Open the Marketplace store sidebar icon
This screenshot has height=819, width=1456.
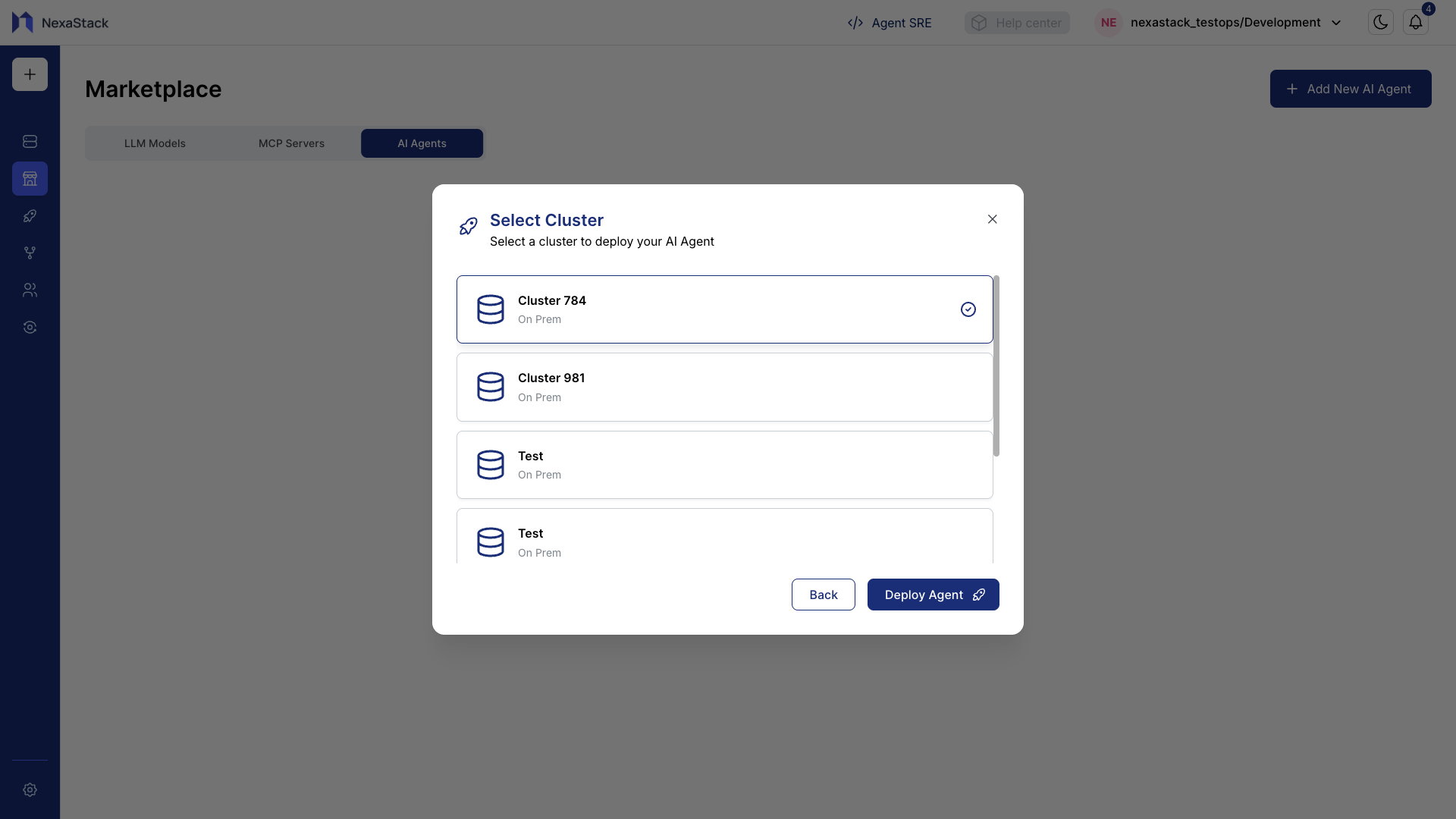pos(30,179)
